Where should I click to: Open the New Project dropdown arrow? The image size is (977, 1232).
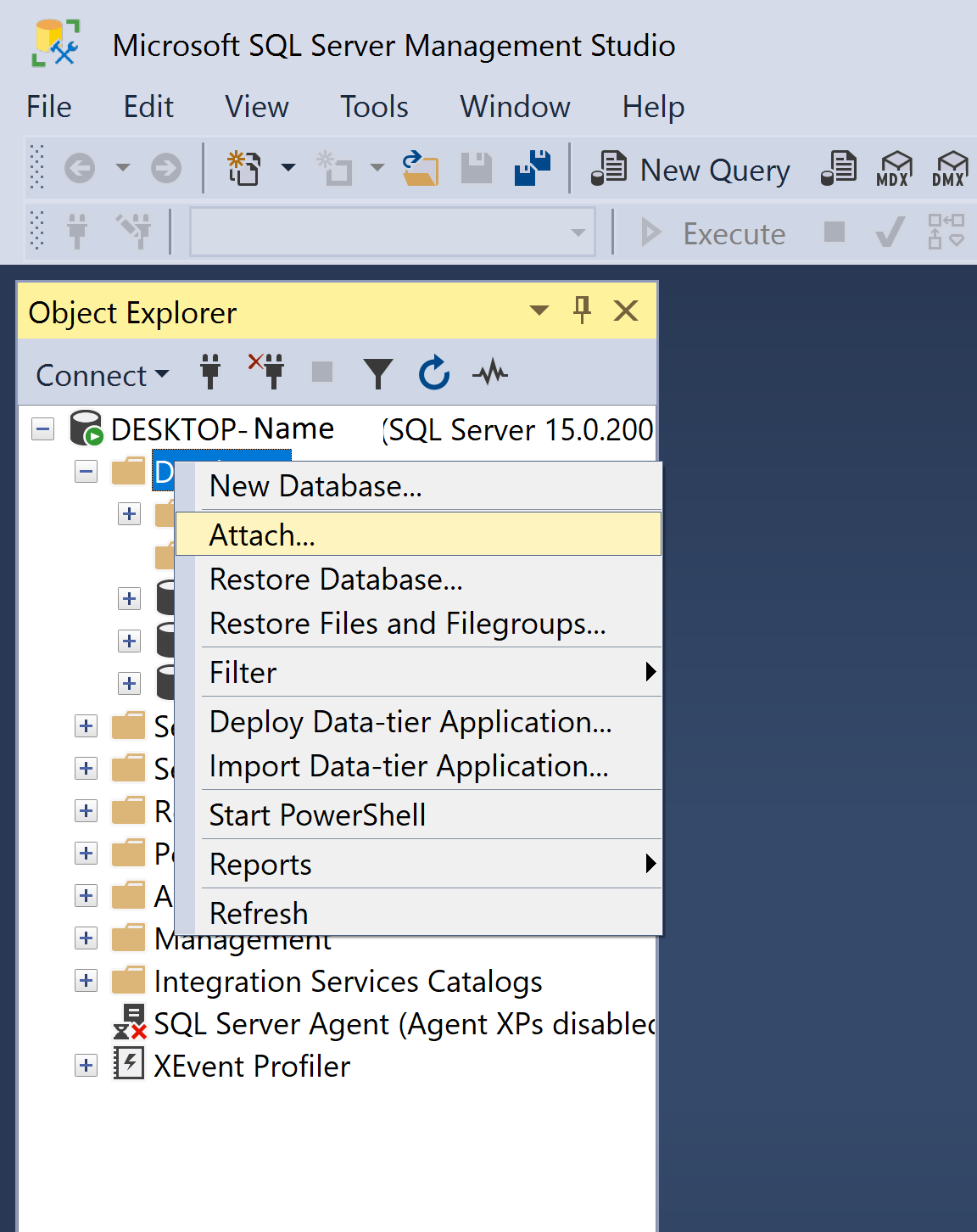click(288, 168)
